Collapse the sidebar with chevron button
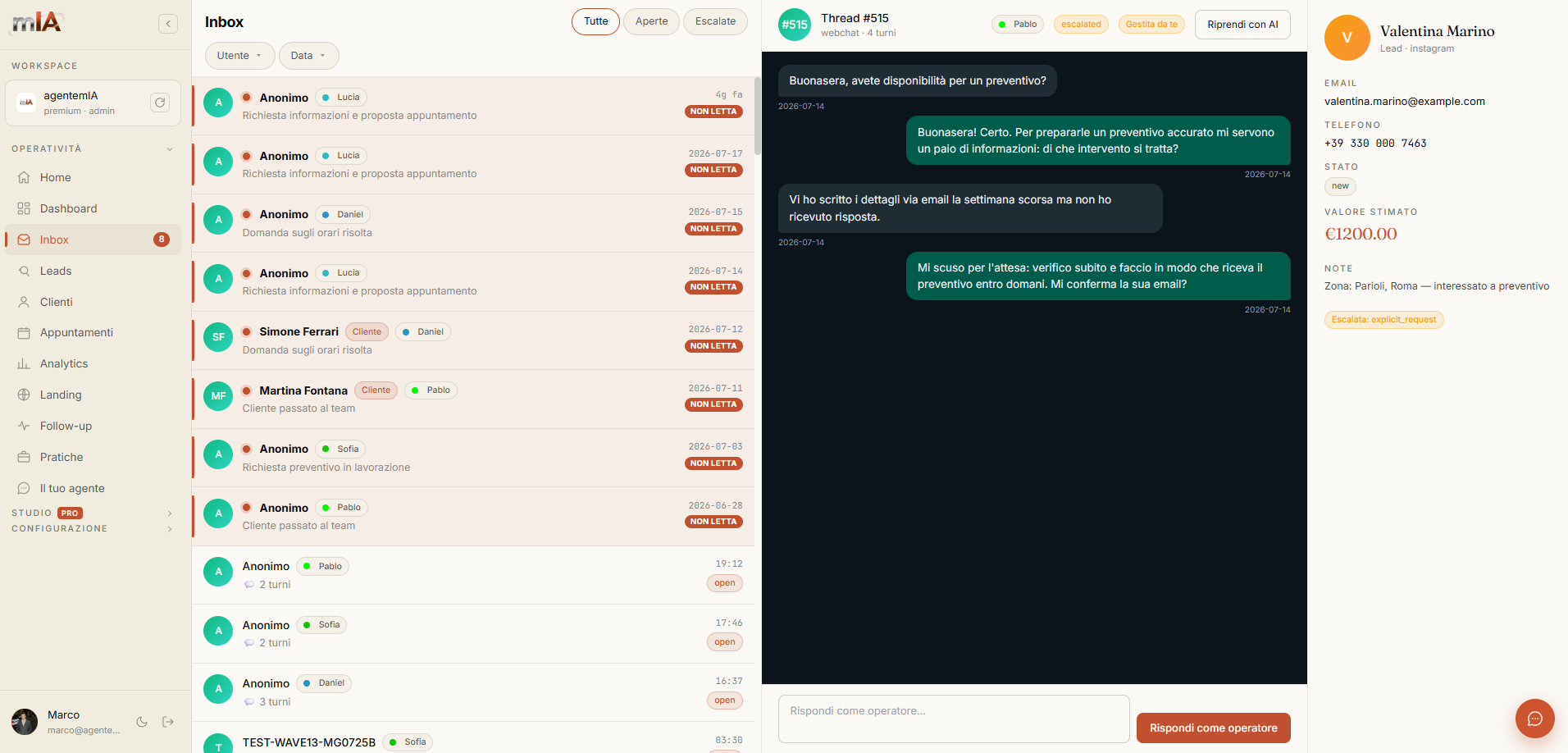The height and width of the screenshot is (753, 1568). point(168,24)
